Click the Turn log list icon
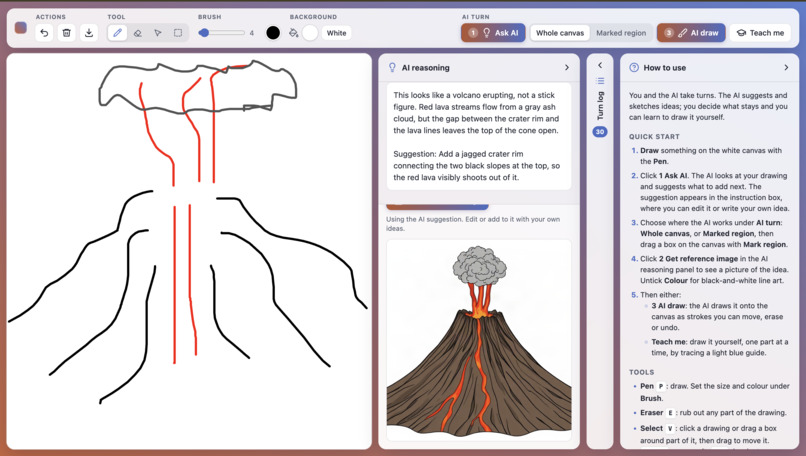806x456 pixels. click(600, 81)
